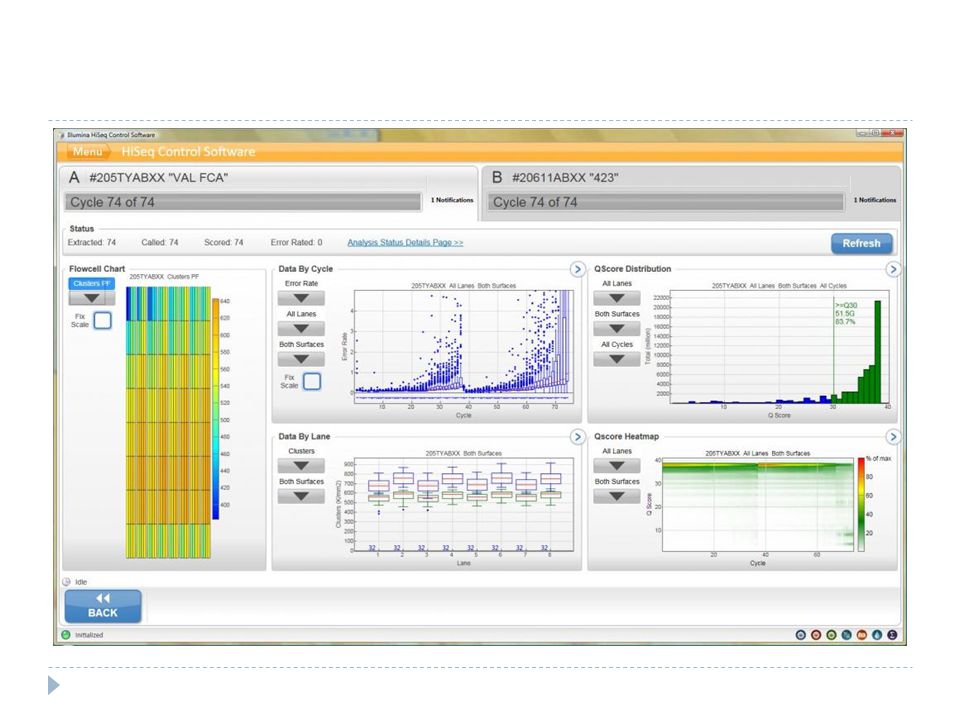Click the clock icon beside Idle

[67, 582]
